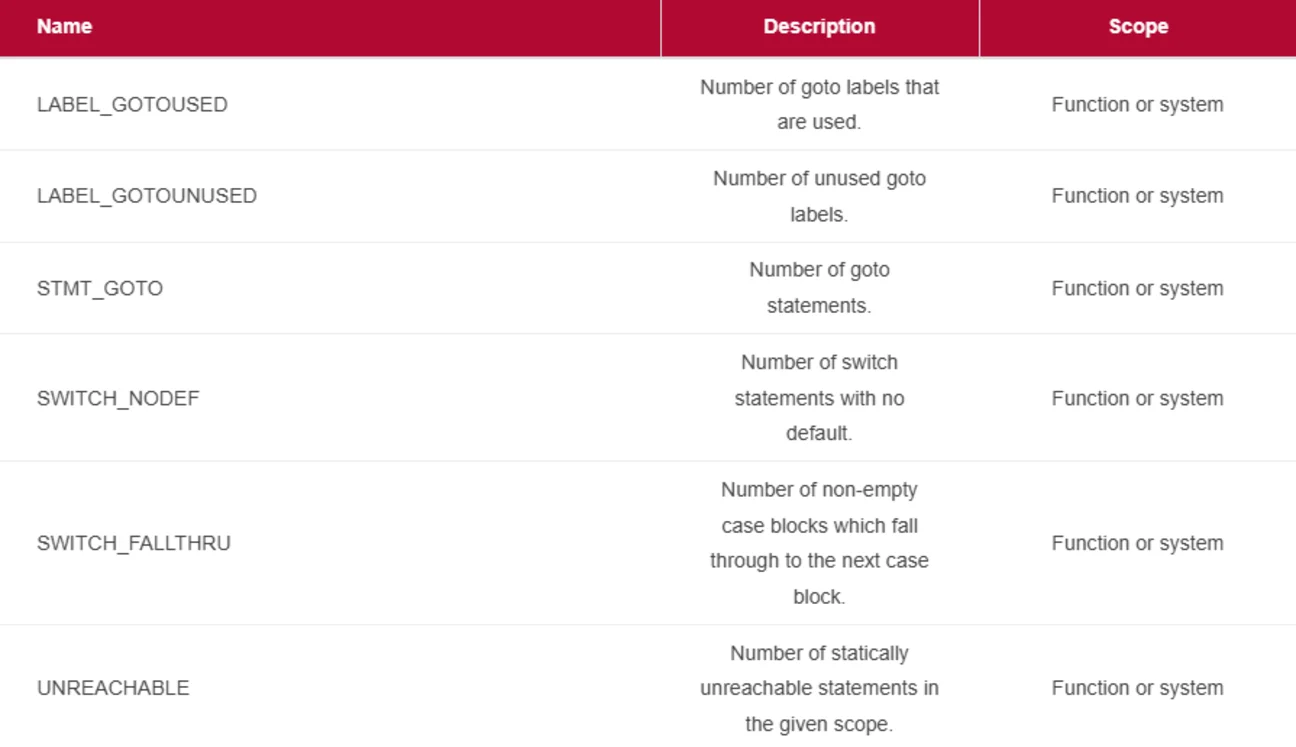The width and height of the screenshot is (1296, 747).
Task: Click description 'Number of goto statements'
Action: tap(819, 288)
